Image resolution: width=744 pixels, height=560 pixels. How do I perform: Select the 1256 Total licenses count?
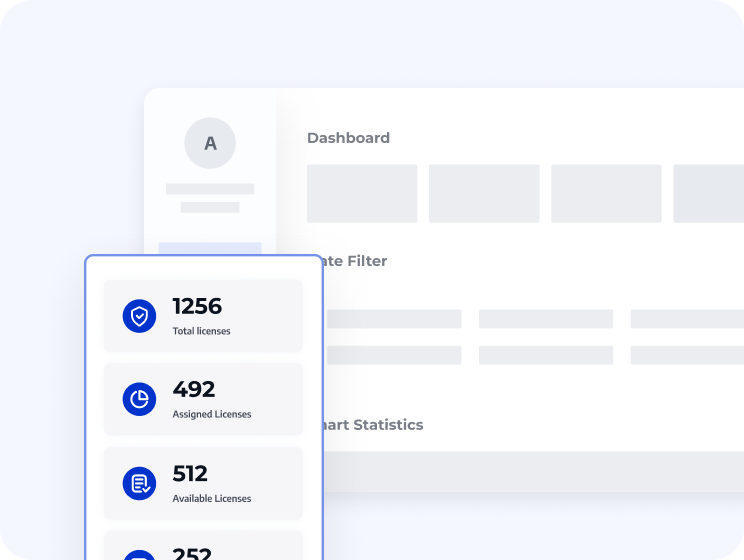click(197, 306)
